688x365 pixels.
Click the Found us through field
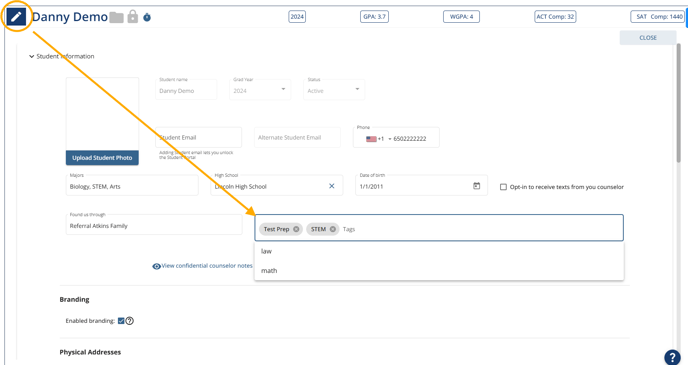coord(154,225)
